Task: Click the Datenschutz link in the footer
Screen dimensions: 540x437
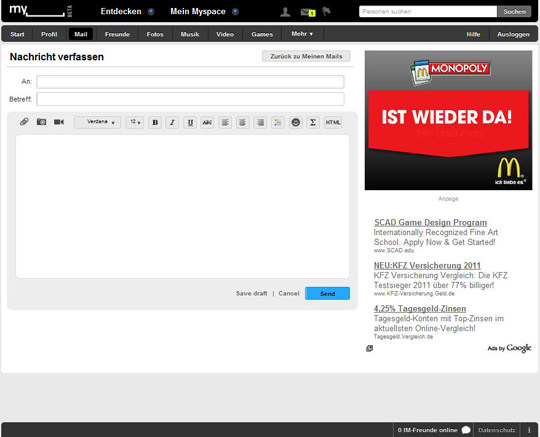Action: (497, 430)
